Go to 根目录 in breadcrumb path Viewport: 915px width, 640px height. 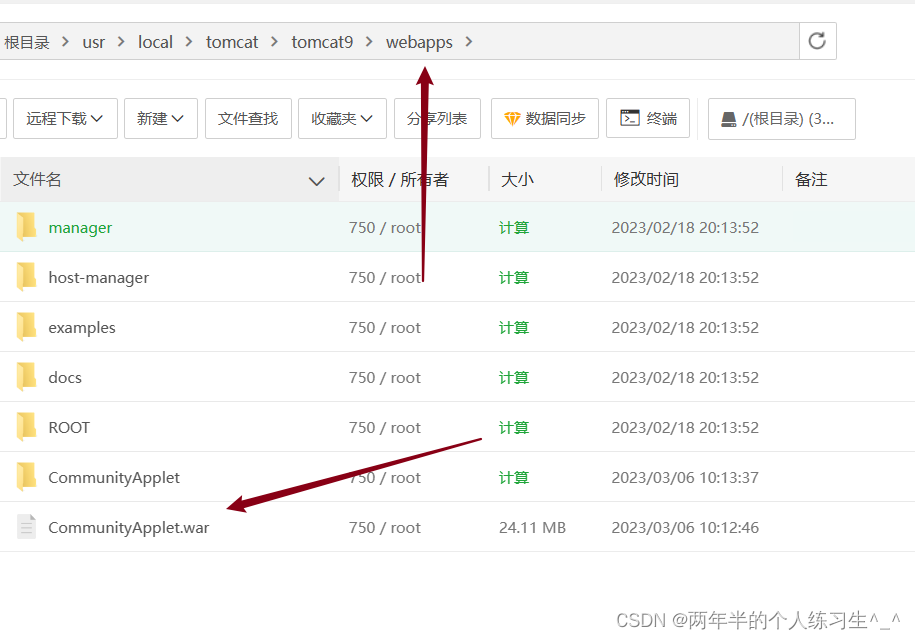pyautogui.click(x=26, y=42)
